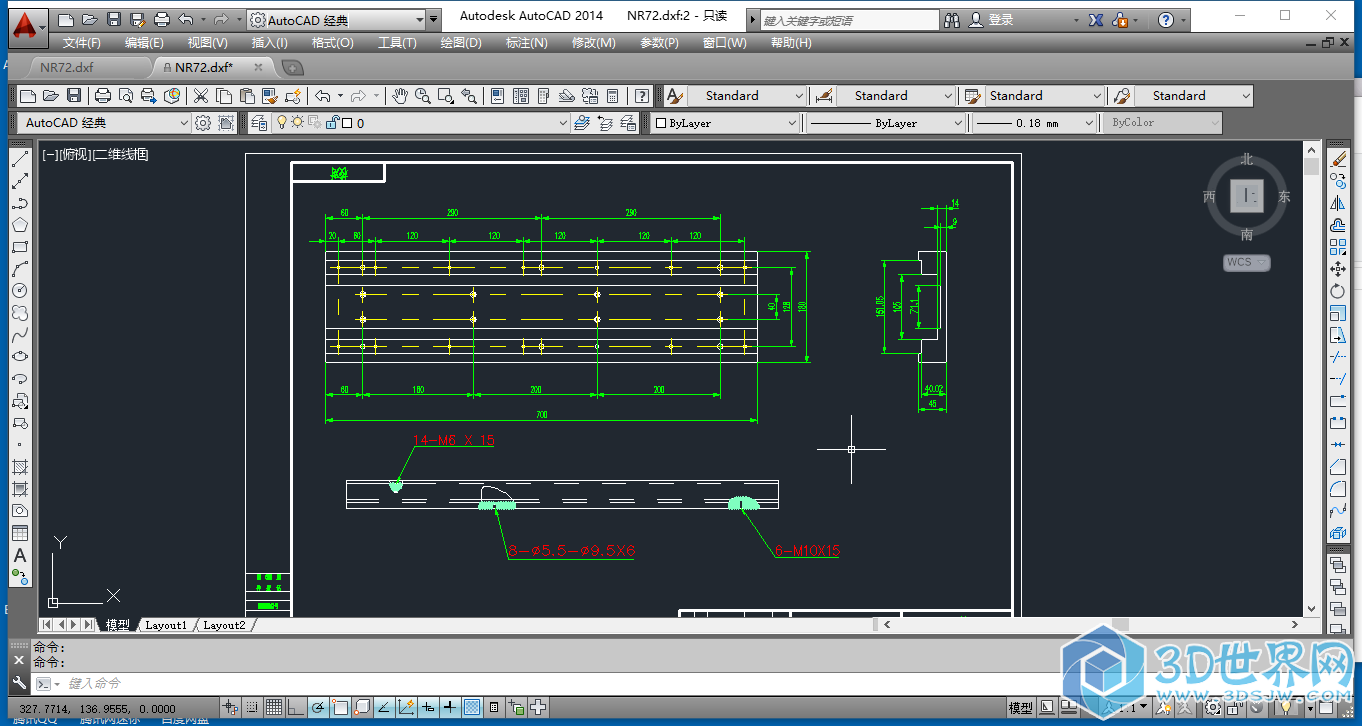Click the [-][俯视][二维线框] viewport label

[95, 154]
